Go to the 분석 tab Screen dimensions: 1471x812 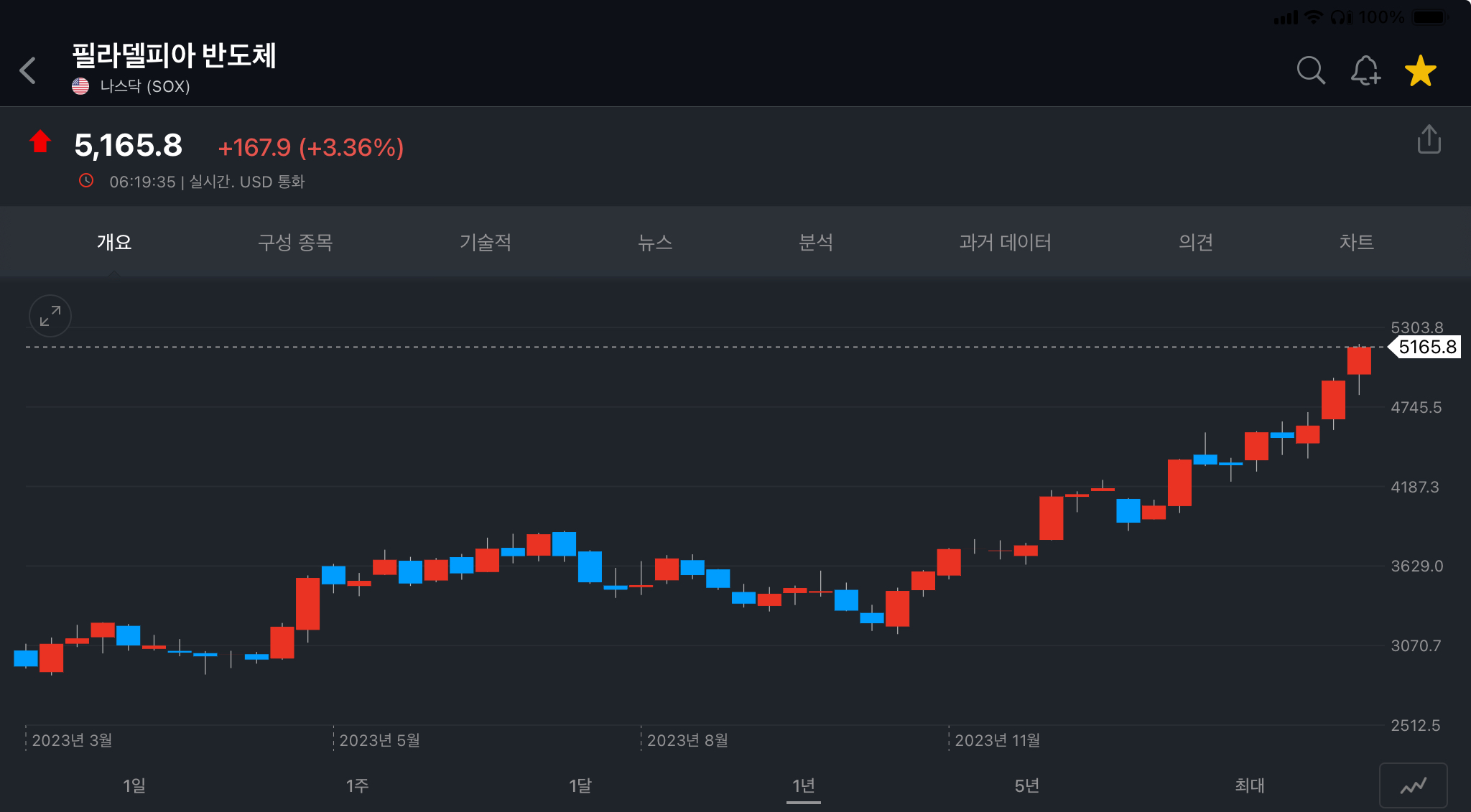(816, 243)
